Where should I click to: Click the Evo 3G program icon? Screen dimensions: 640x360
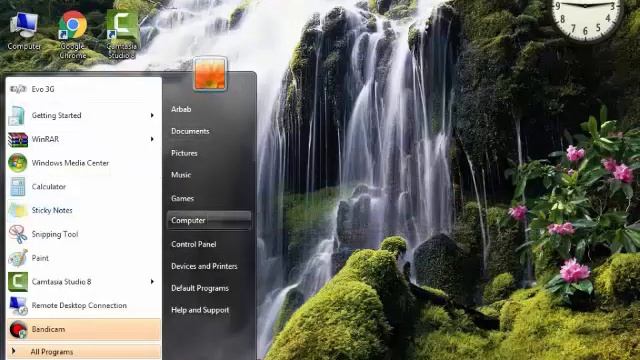tap(18, 89)
